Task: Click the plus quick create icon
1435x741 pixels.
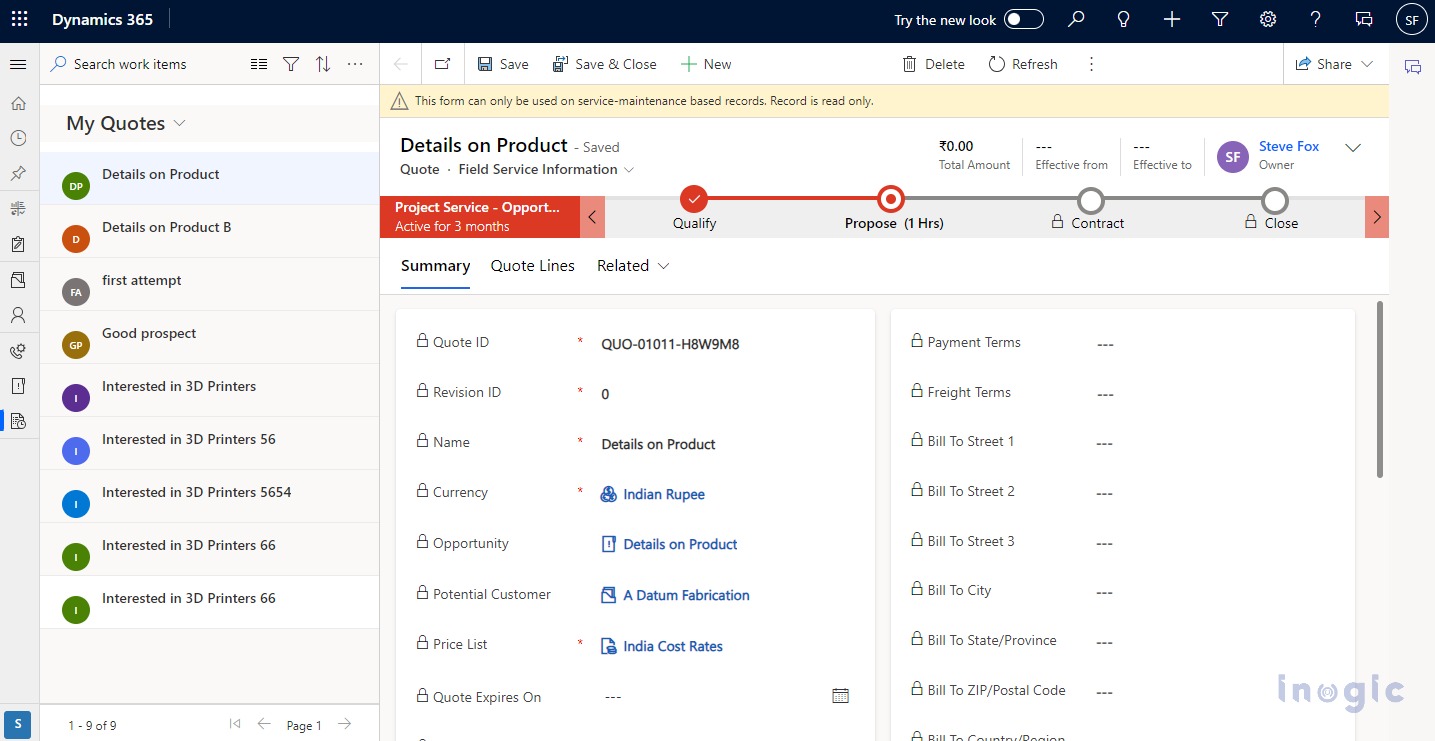Action: (1172, 20)
